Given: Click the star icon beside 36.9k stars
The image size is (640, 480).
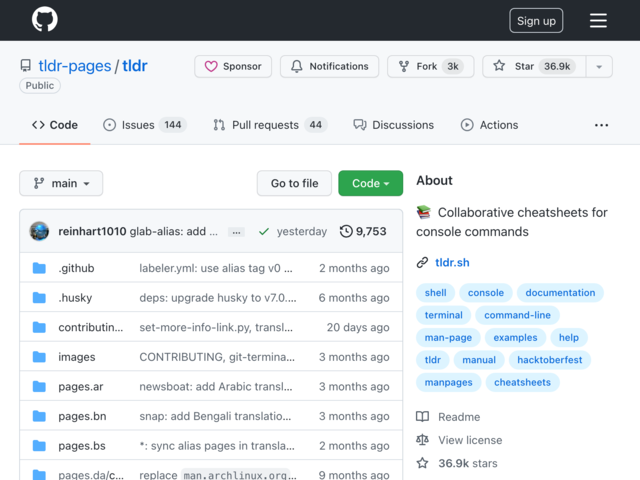Looking at the screenshot, I should tap(422, 463).
